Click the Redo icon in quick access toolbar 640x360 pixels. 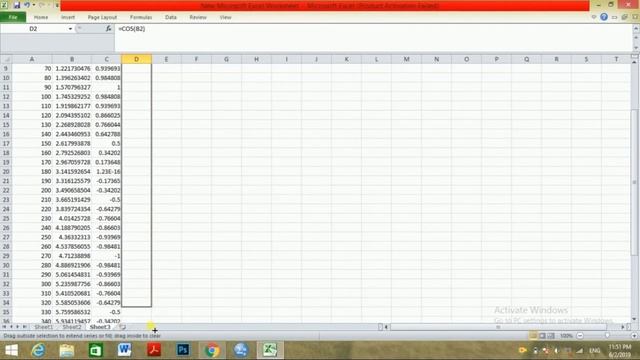(x=42, y=5)
